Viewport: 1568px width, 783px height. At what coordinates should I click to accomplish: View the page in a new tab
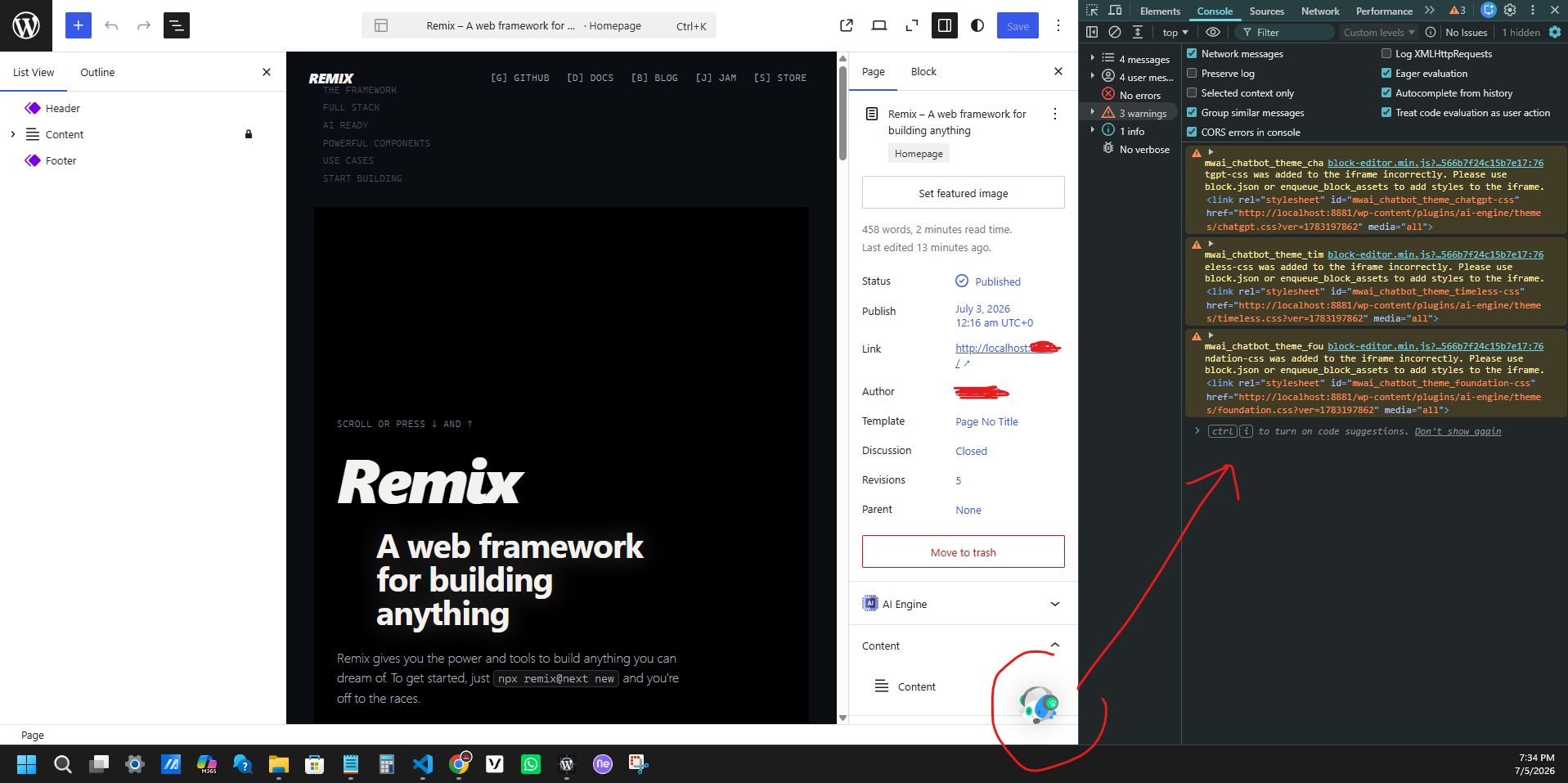pyautogui.click(x=847, y=25)
